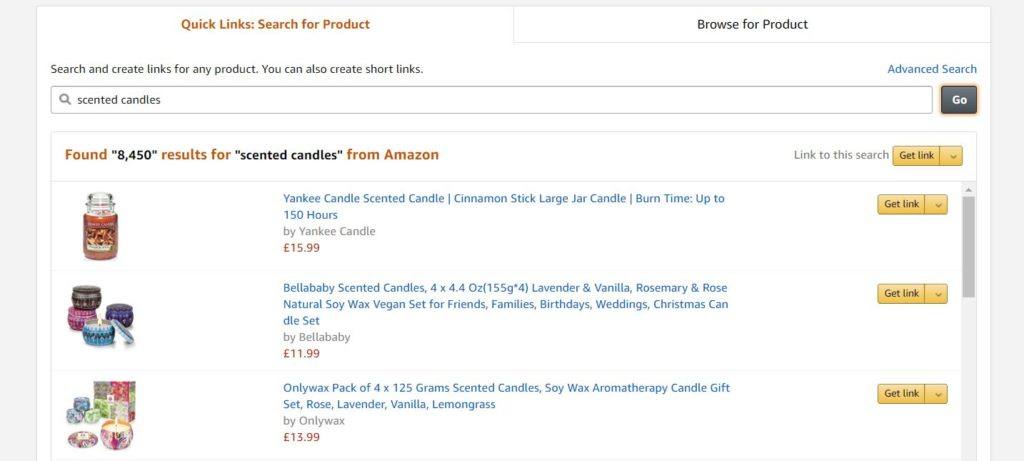Click Get link for this search

[x=917, y=156]
